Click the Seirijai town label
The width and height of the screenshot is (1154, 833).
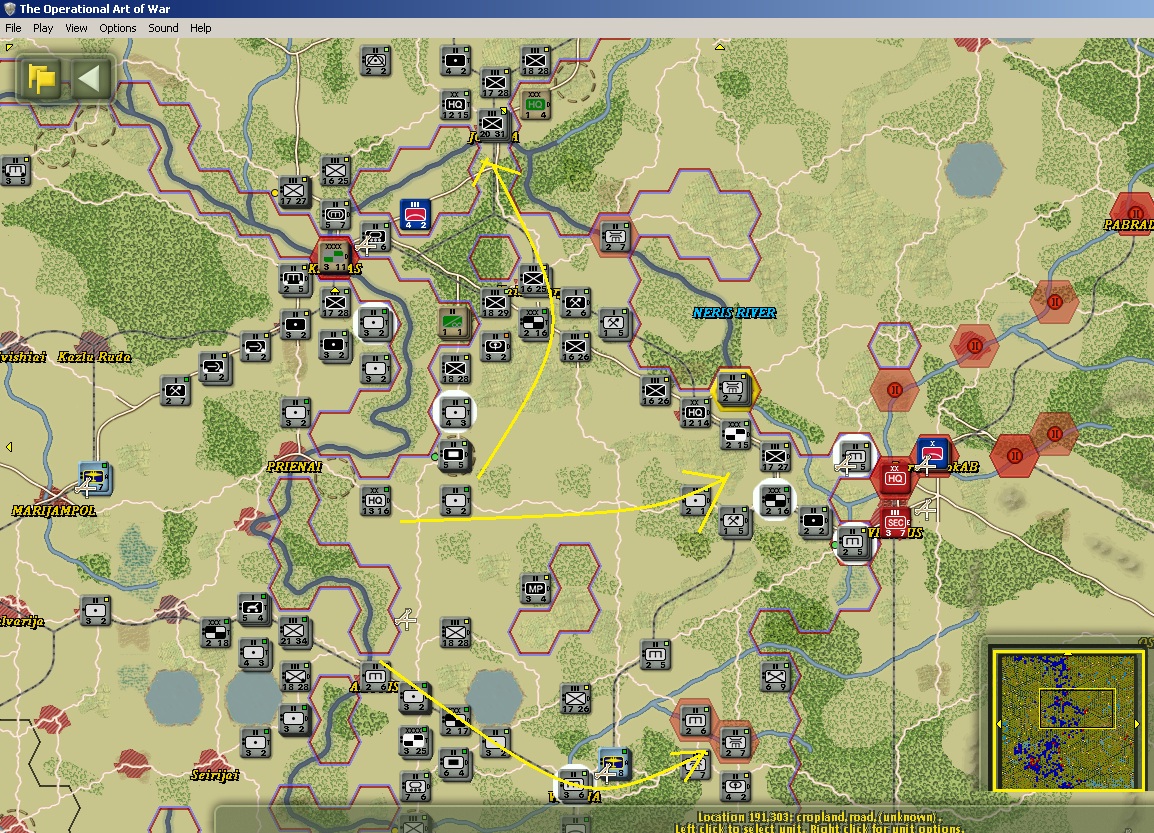point(215,775)
